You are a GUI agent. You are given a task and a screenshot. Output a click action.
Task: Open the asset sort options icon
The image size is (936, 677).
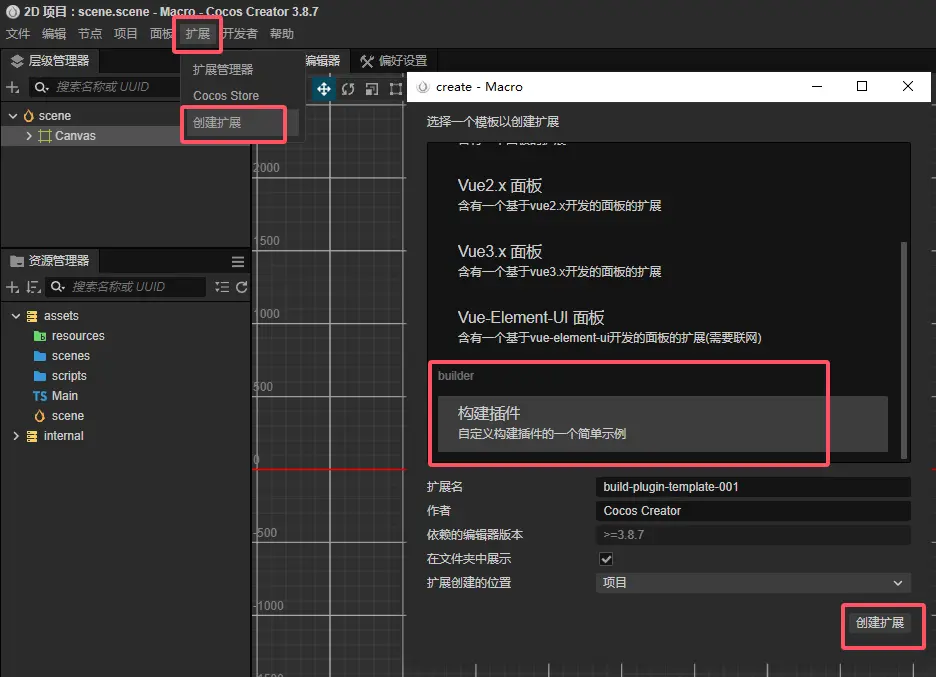click(x=34, y=287)
